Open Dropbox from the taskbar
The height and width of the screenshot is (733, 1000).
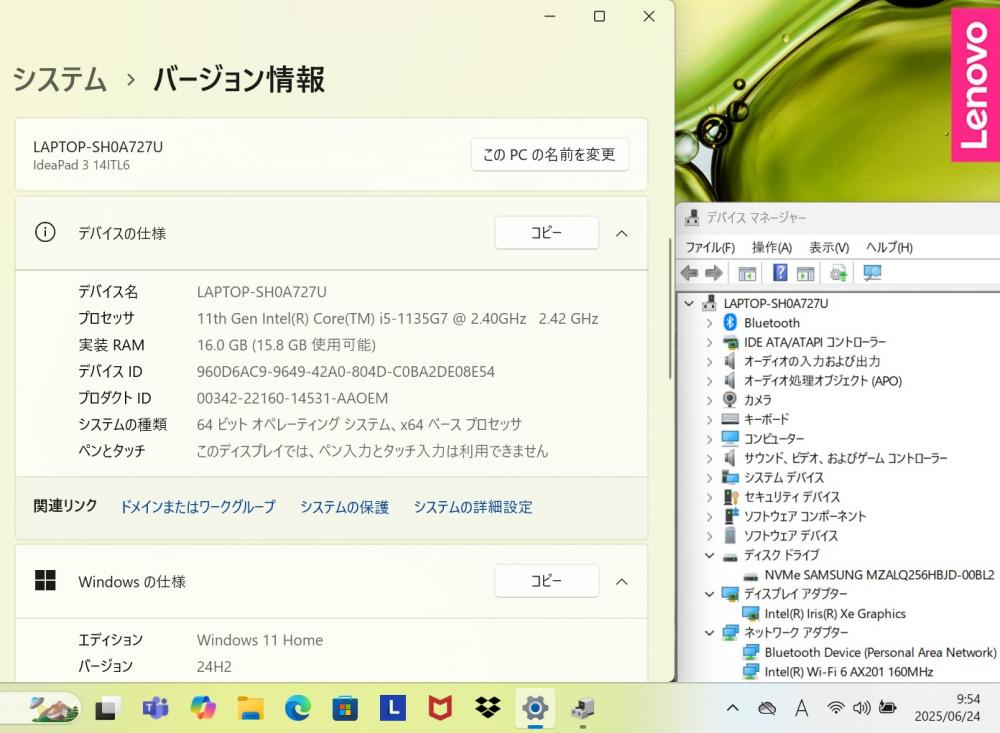click(x=488, y=707)
